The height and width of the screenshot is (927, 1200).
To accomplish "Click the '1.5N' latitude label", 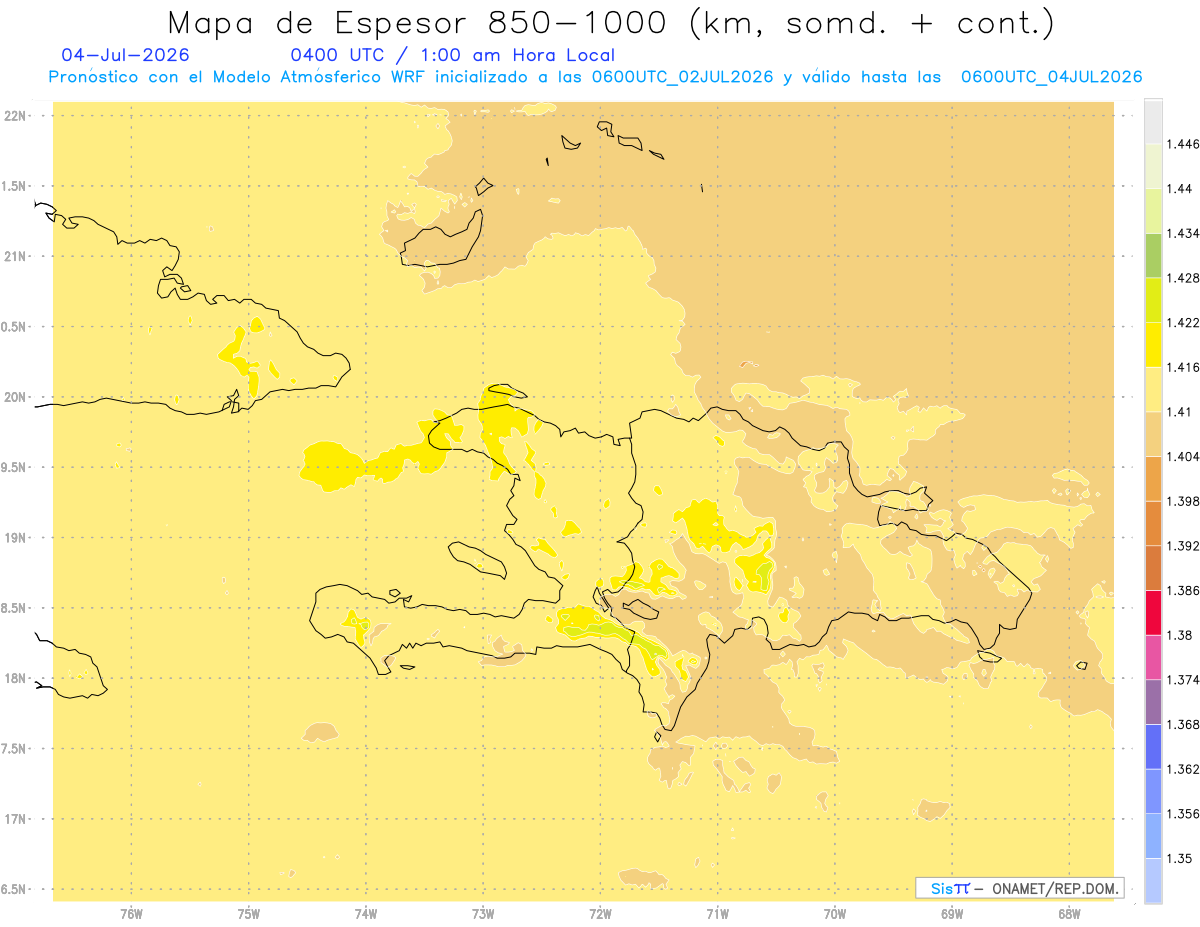I will click(15, 186).
